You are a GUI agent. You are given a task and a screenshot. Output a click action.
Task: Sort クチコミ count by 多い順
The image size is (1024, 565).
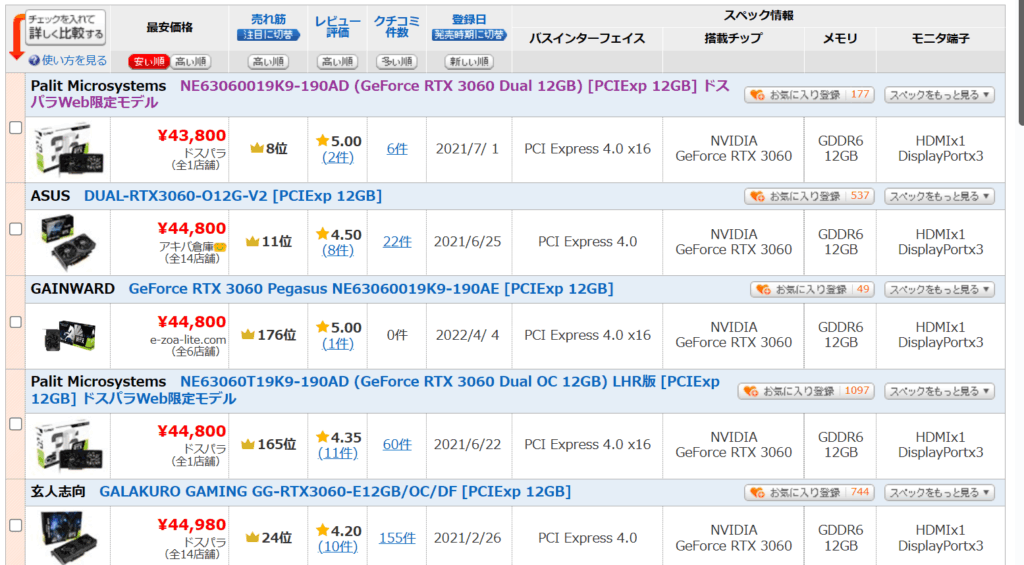tap(396, 61)
